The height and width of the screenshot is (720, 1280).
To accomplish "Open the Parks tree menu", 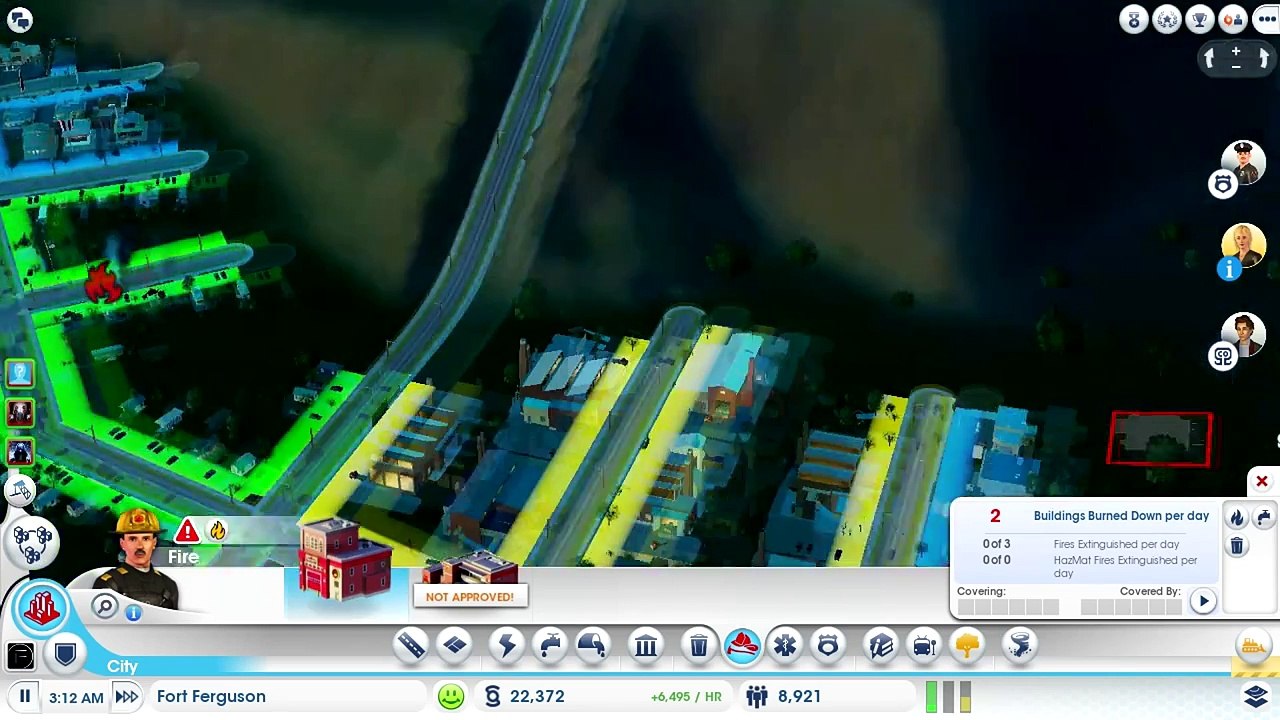I will [x=967, y=645].
